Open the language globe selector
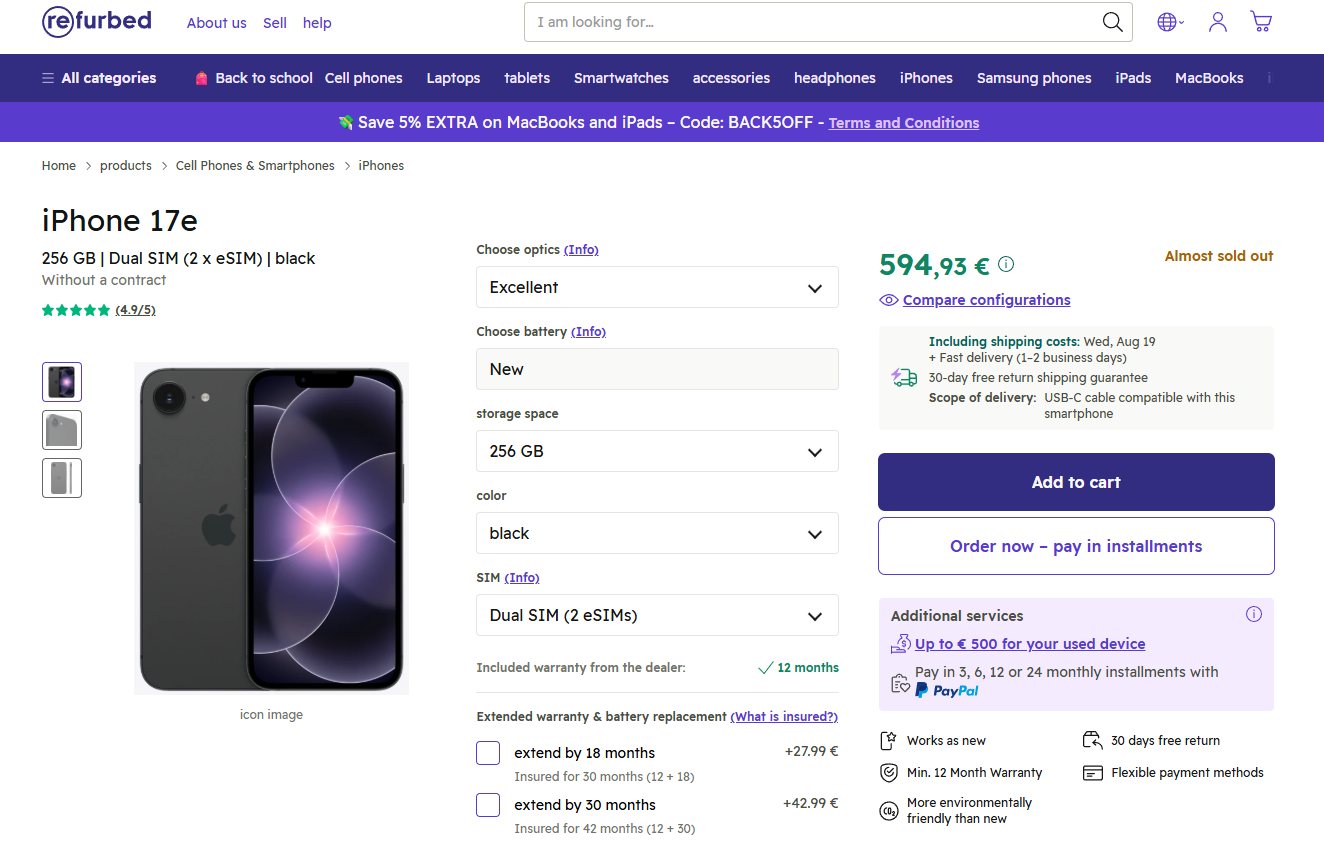This screenshot has width=1324, height=849. (1170, 22)
